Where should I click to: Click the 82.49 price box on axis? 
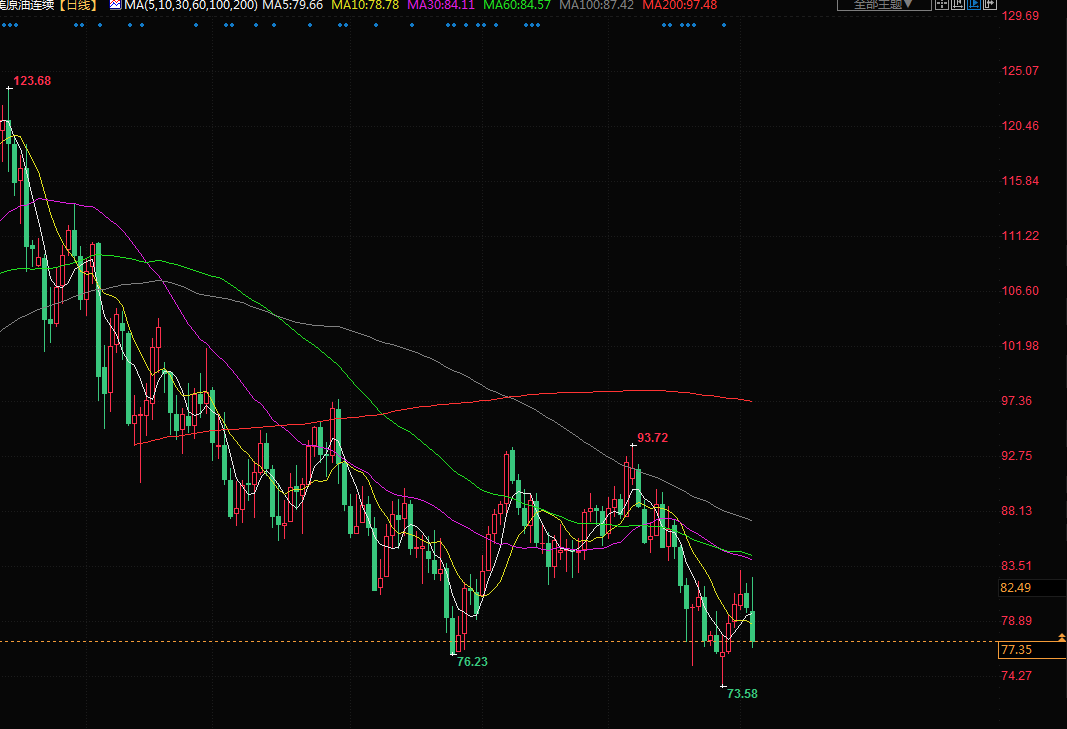point(1016,588)
